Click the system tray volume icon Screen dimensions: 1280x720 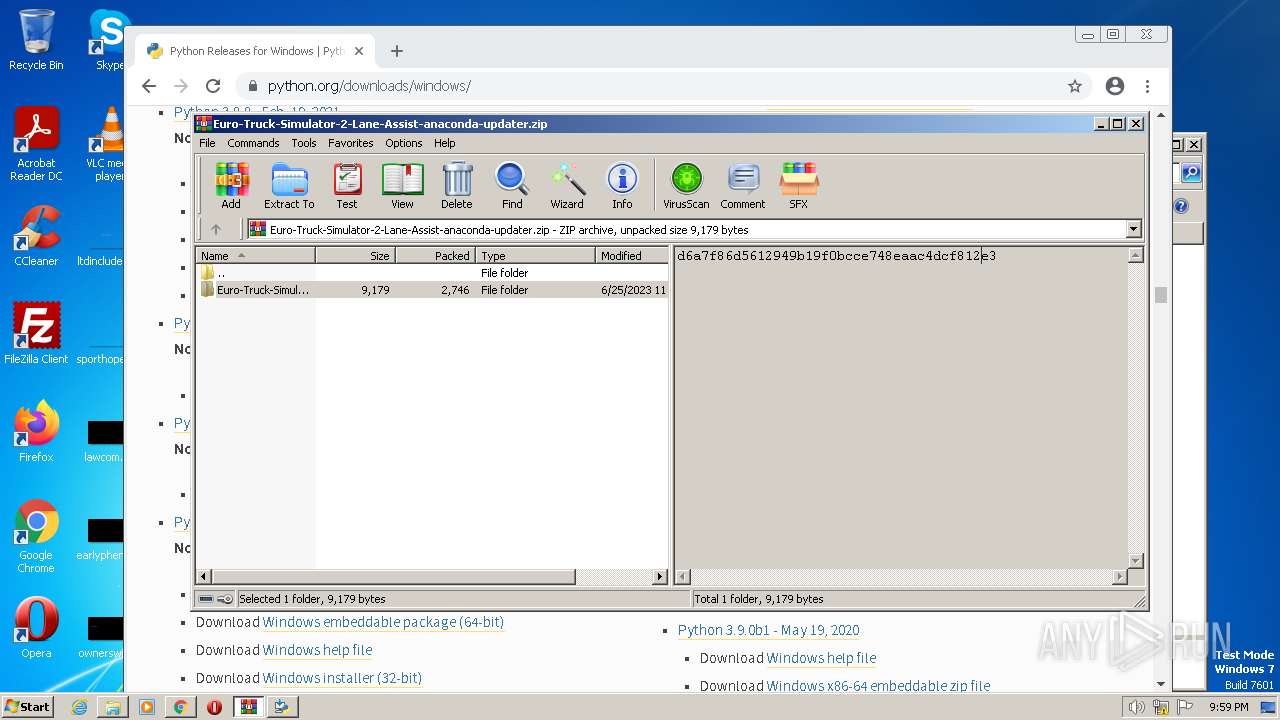1136,707
